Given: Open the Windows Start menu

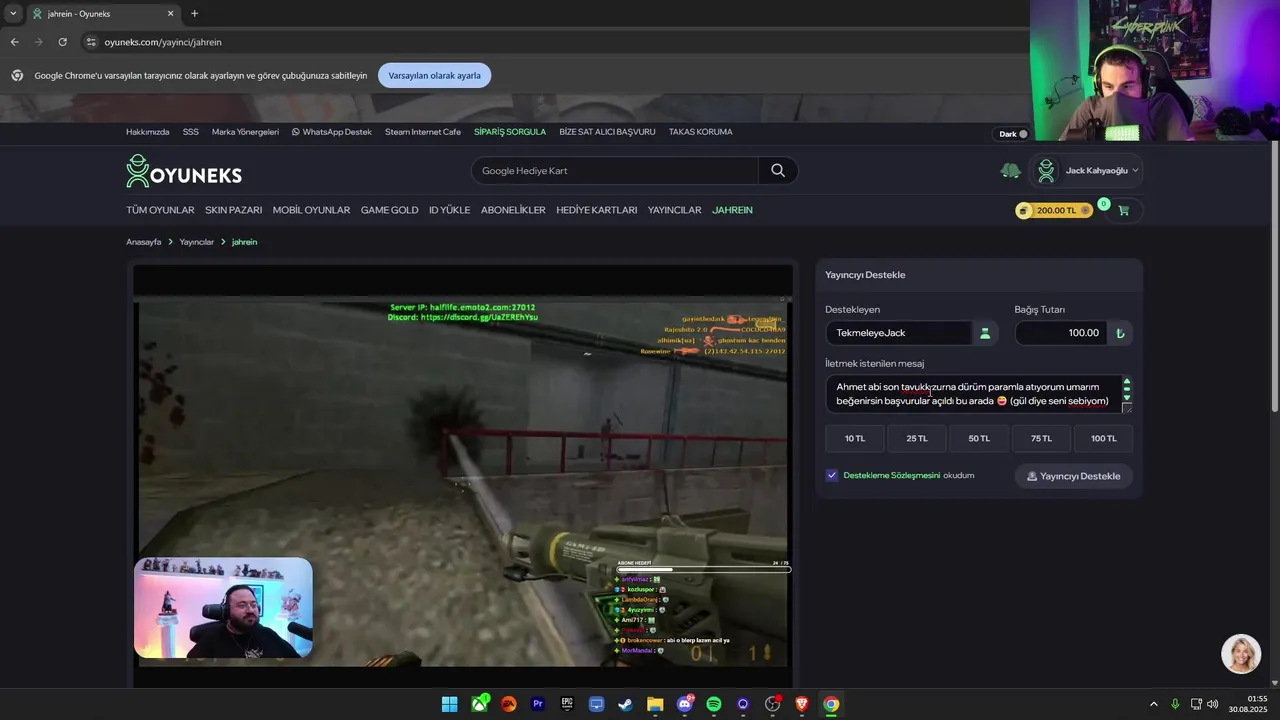Looking at the screenshot, I should click(450, 704).
